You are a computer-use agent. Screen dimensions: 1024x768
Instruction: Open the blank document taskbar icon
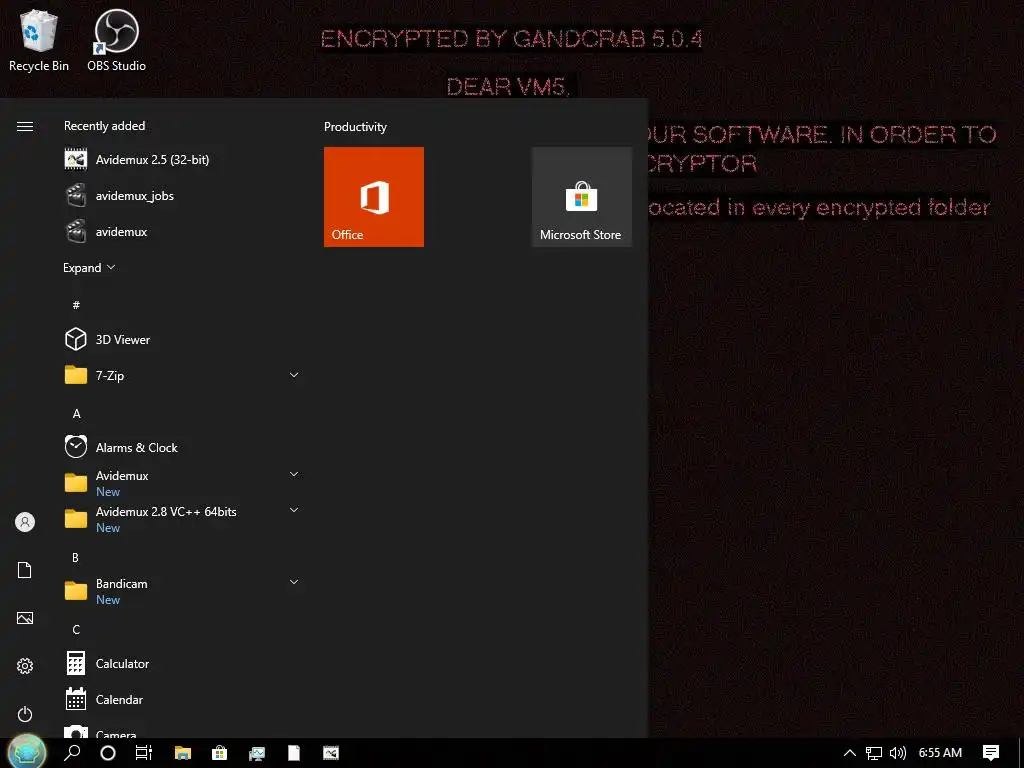[294, 753]
